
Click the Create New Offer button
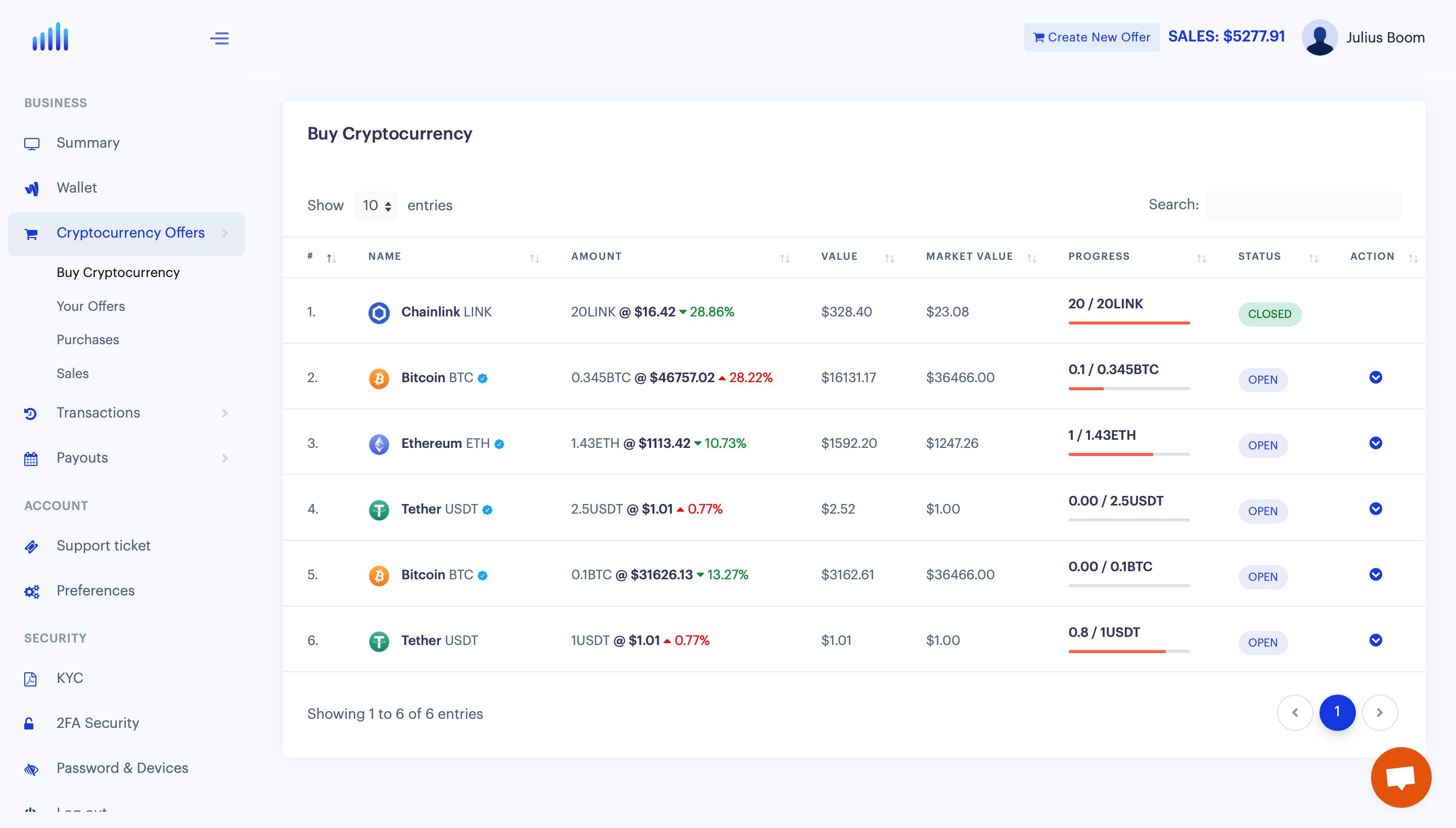tap(1091, 37)
